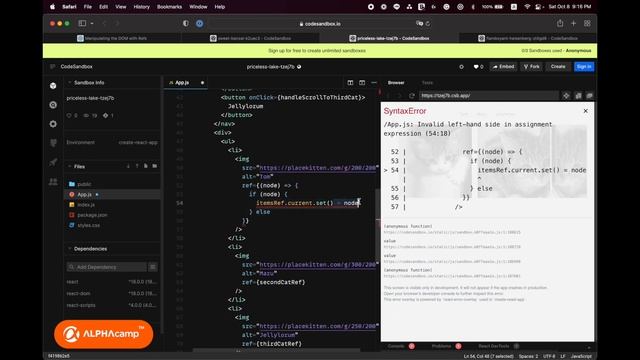Select index.js in the file tree
Viewport: 640px width, 360px height.
(x=86, y=204)
